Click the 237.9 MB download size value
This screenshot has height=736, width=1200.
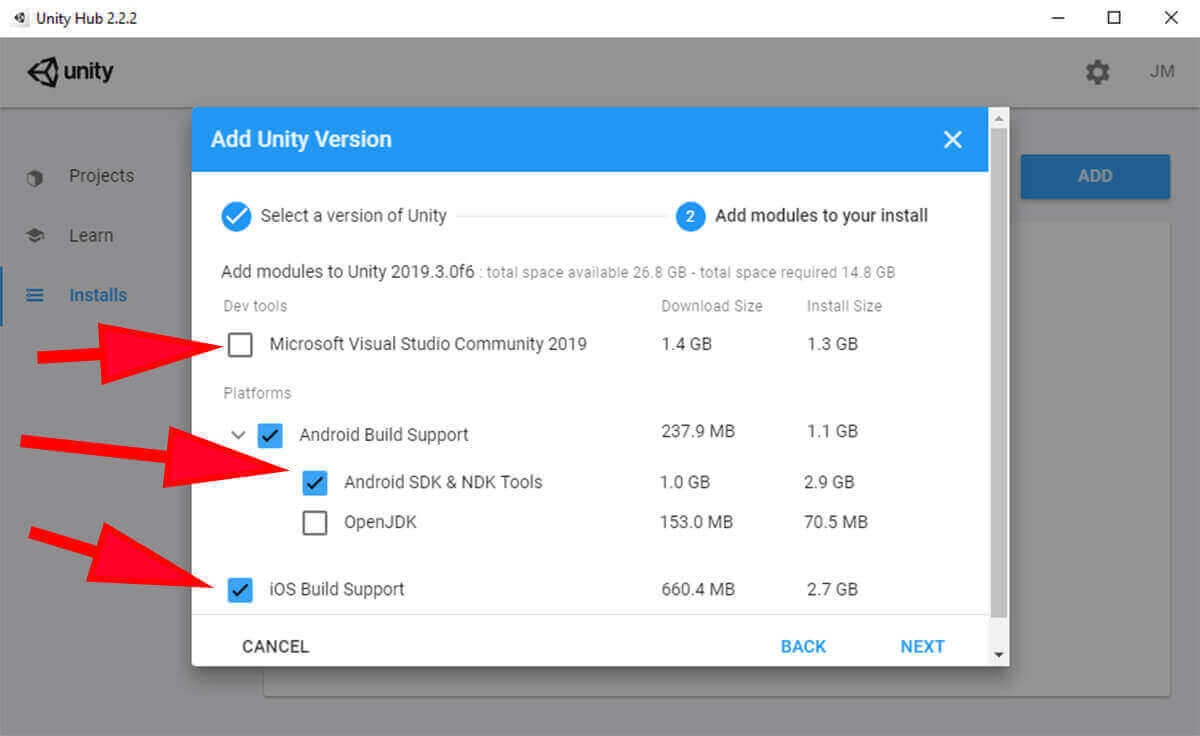click(698, 432)
